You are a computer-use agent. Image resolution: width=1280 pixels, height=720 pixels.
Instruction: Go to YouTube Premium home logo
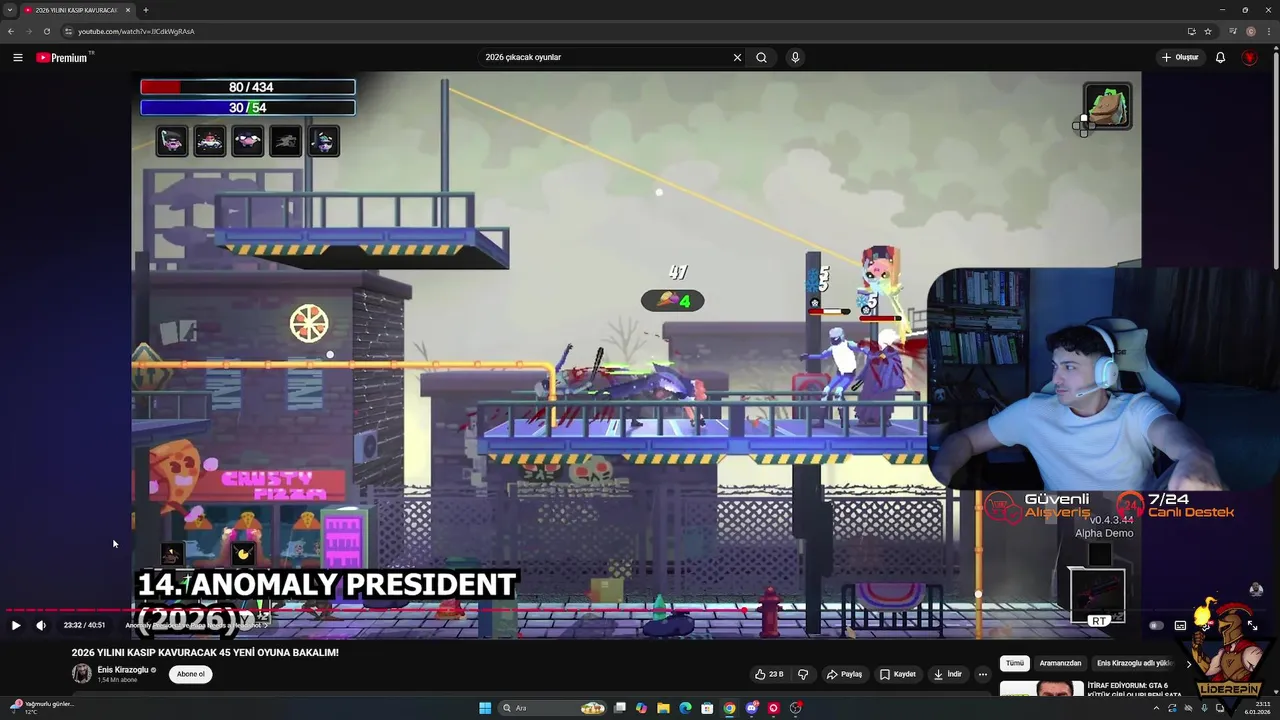(64, 57)
